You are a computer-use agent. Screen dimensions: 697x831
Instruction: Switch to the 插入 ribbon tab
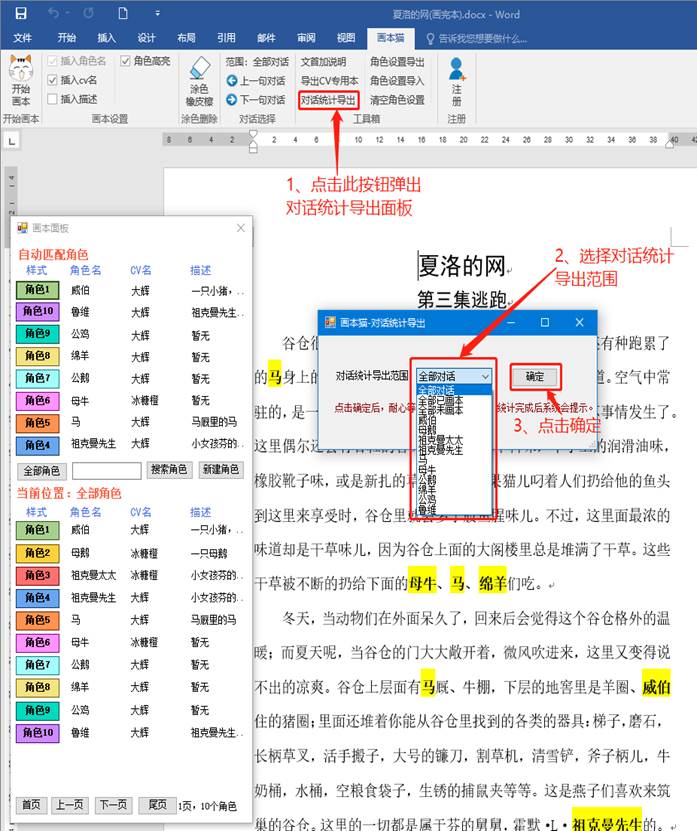(106, 38)
